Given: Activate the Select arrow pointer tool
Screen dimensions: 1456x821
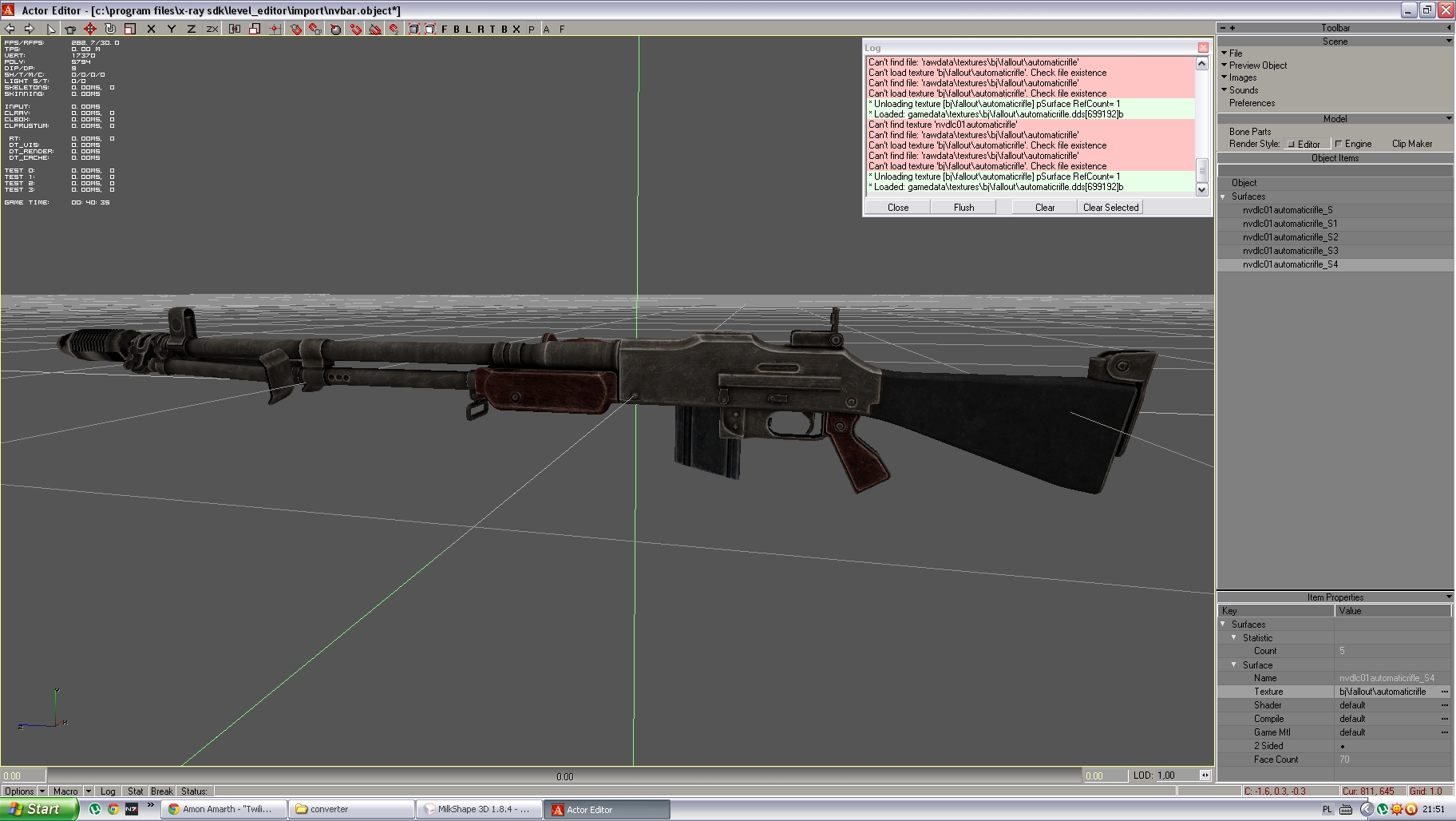Looking at the screenshot, I should [x=51, y=29].
